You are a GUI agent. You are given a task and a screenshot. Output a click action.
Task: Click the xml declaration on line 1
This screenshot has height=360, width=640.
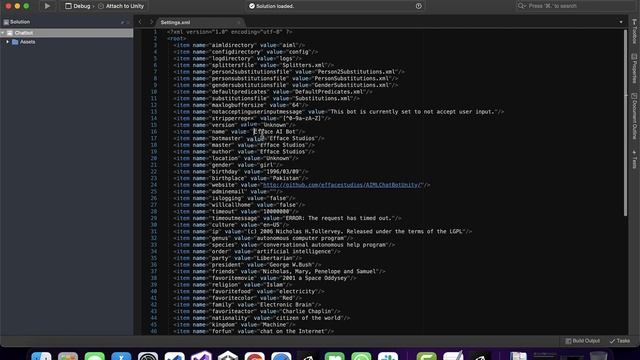coord(229,31)
